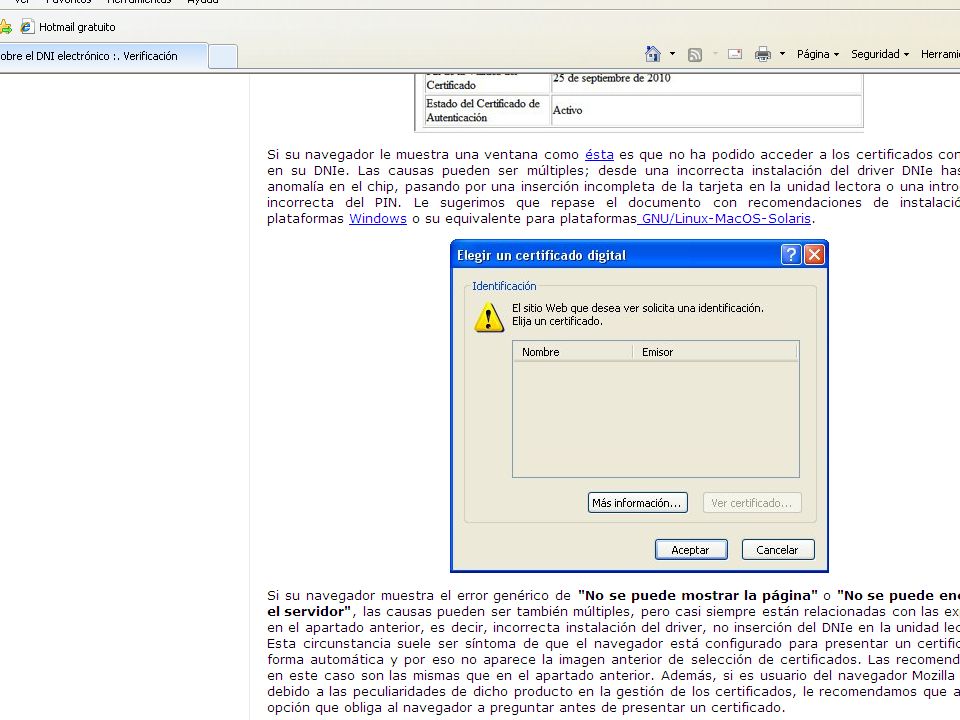Screen dimensions: 960x720
Task: Open the Página menu
Action: 818,54
